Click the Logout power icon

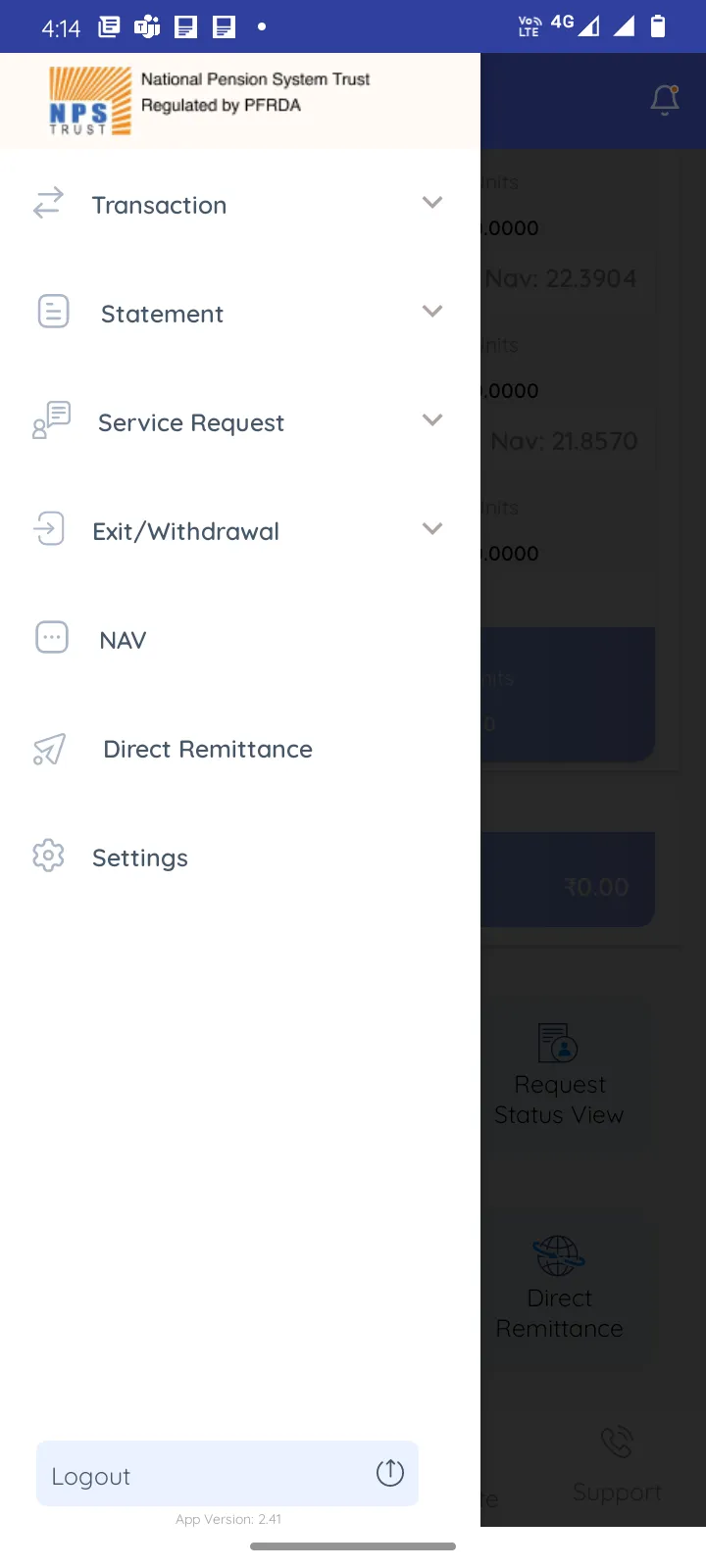pyautogui.click(x=390, y=1472)
